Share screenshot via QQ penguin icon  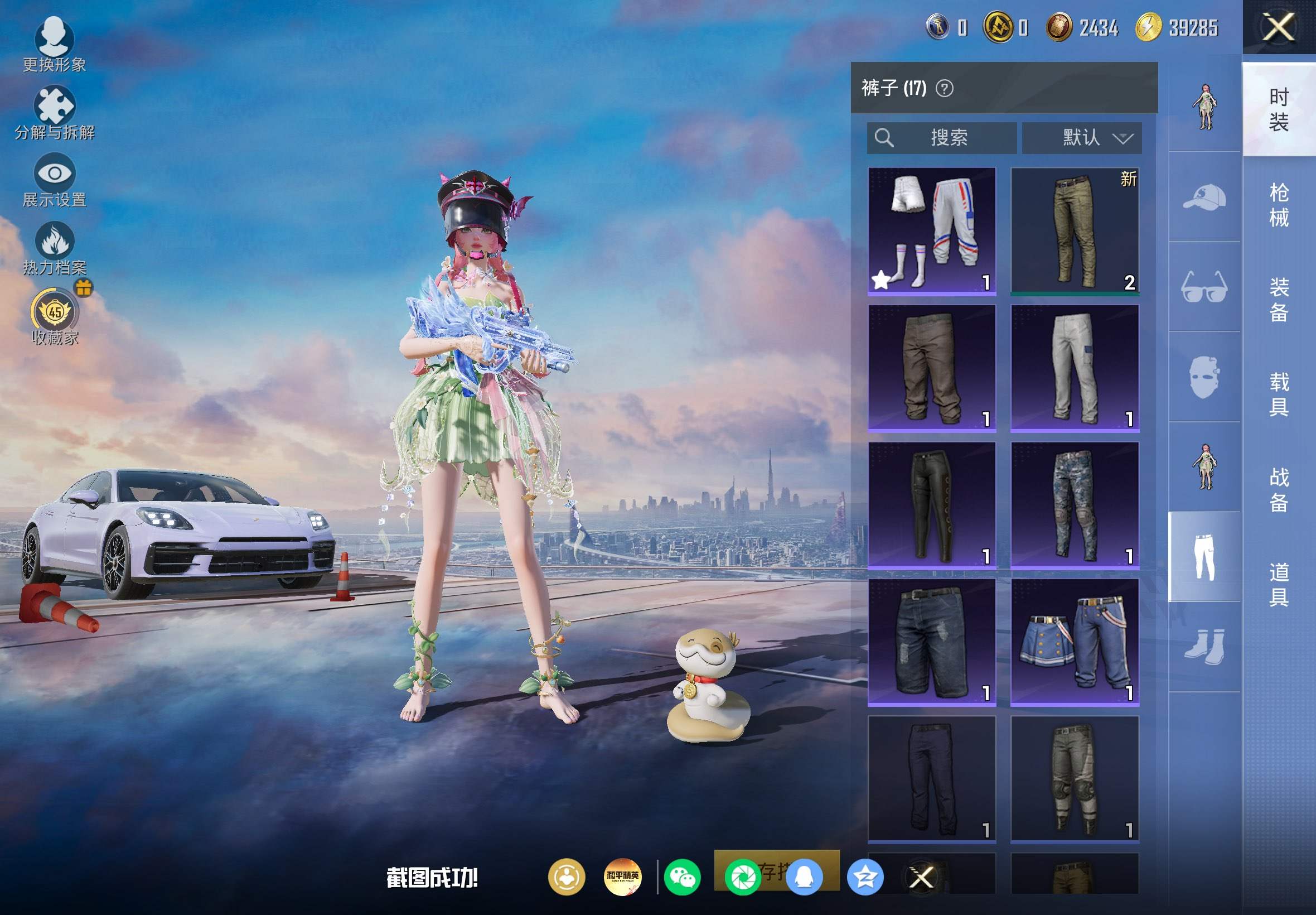[804, 877]
